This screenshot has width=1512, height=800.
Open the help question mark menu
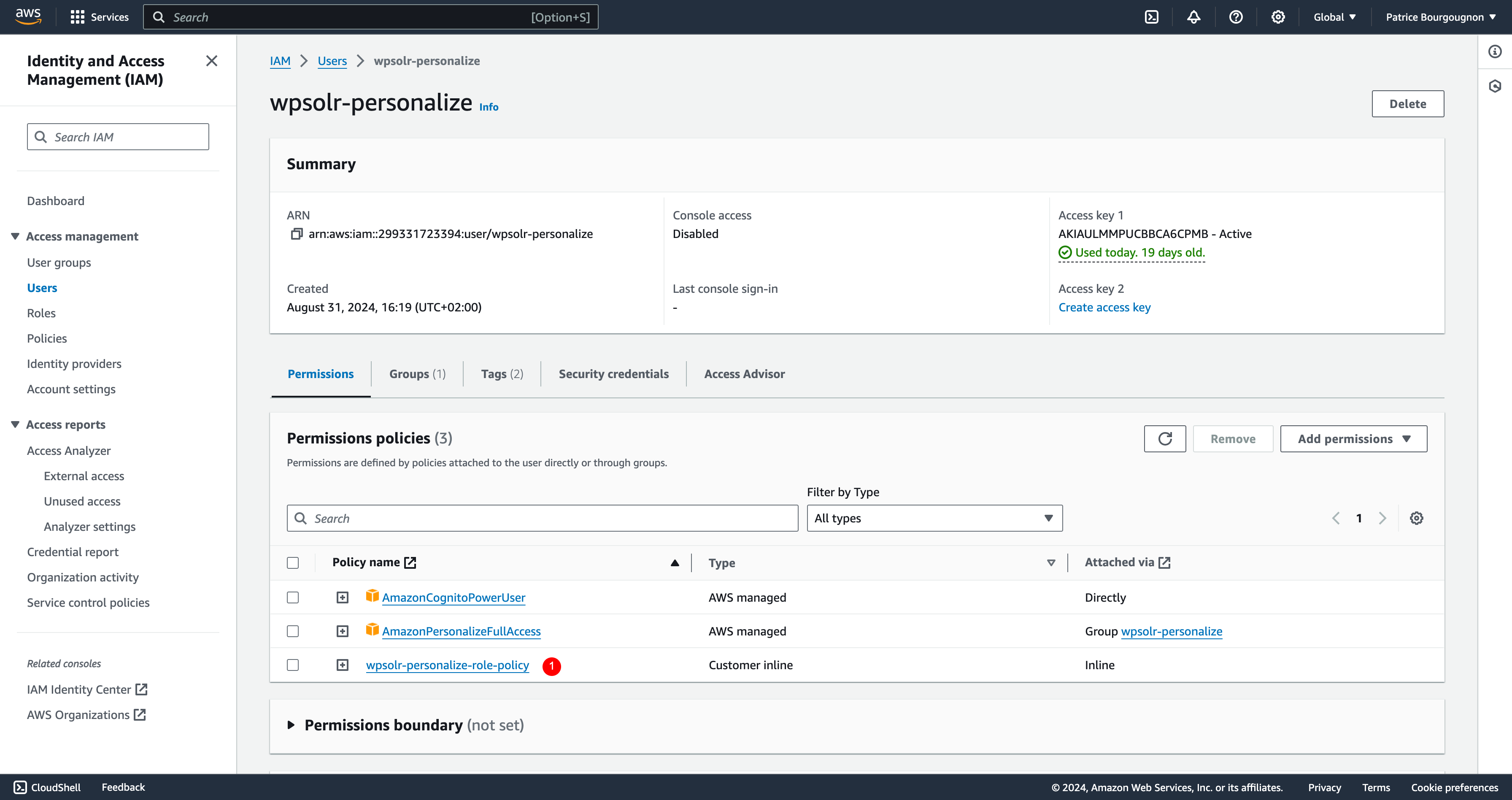coord(1236,17)
